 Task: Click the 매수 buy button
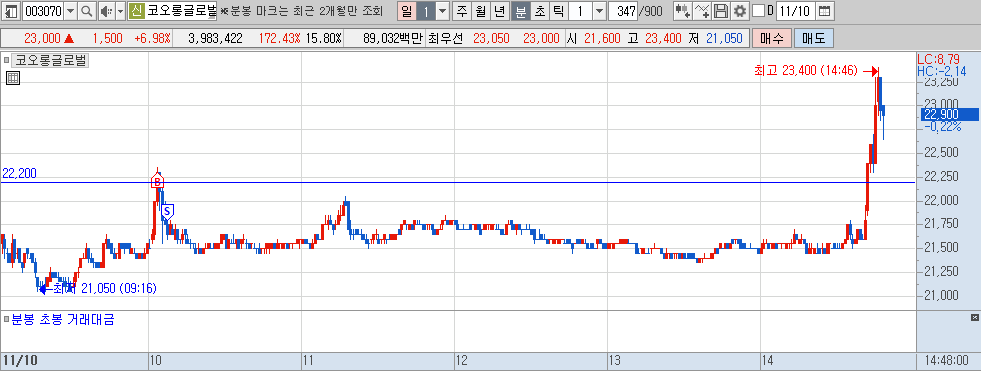point(771,38)
